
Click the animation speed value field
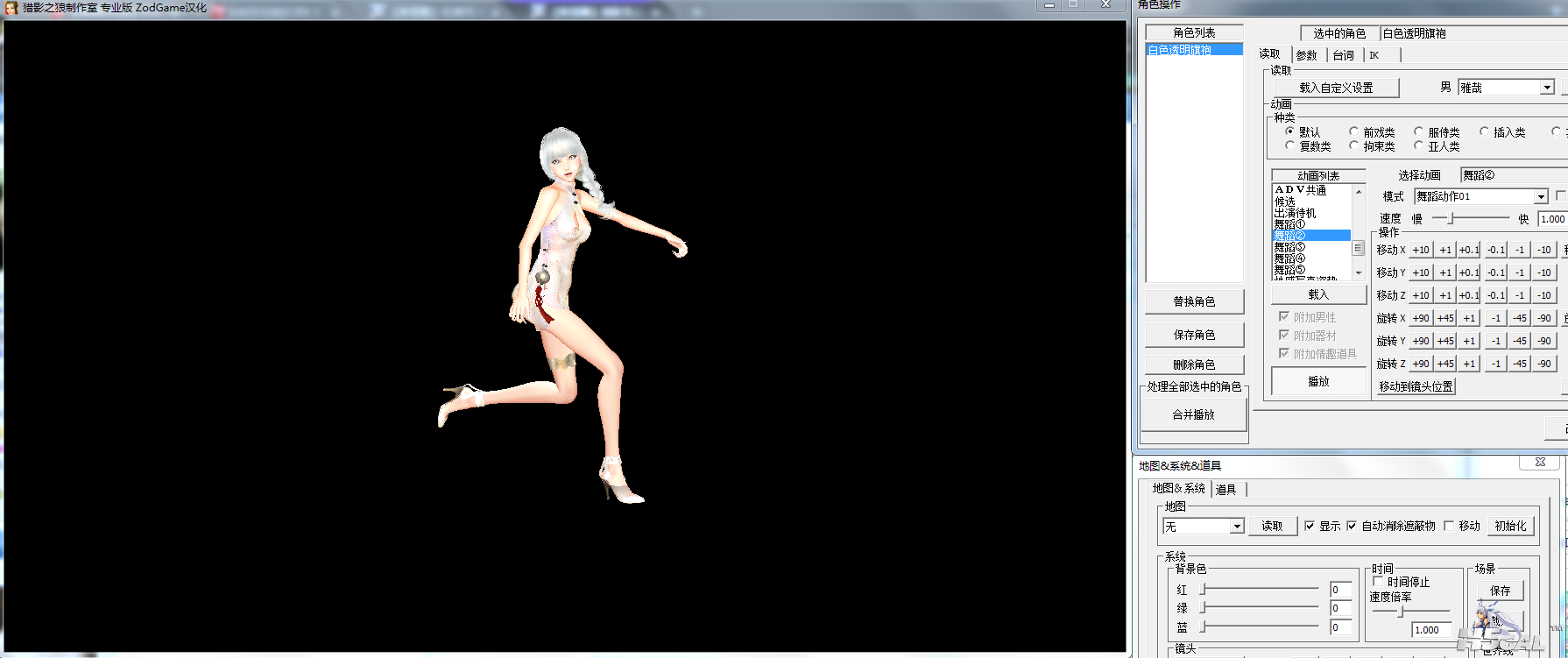point(1552,219)
